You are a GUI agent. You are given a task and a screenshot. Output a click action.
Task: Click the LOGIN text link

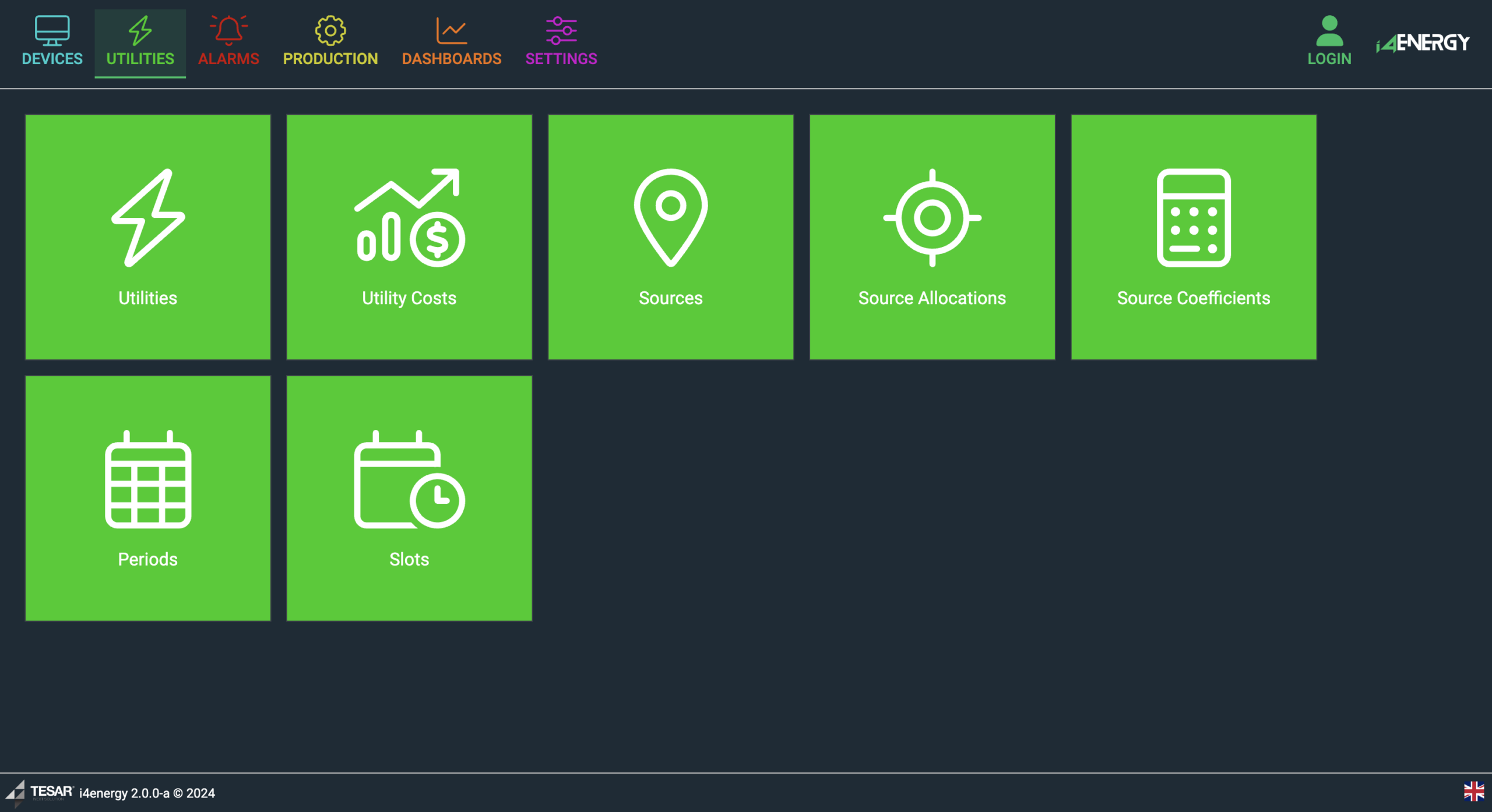point(1329,59)
